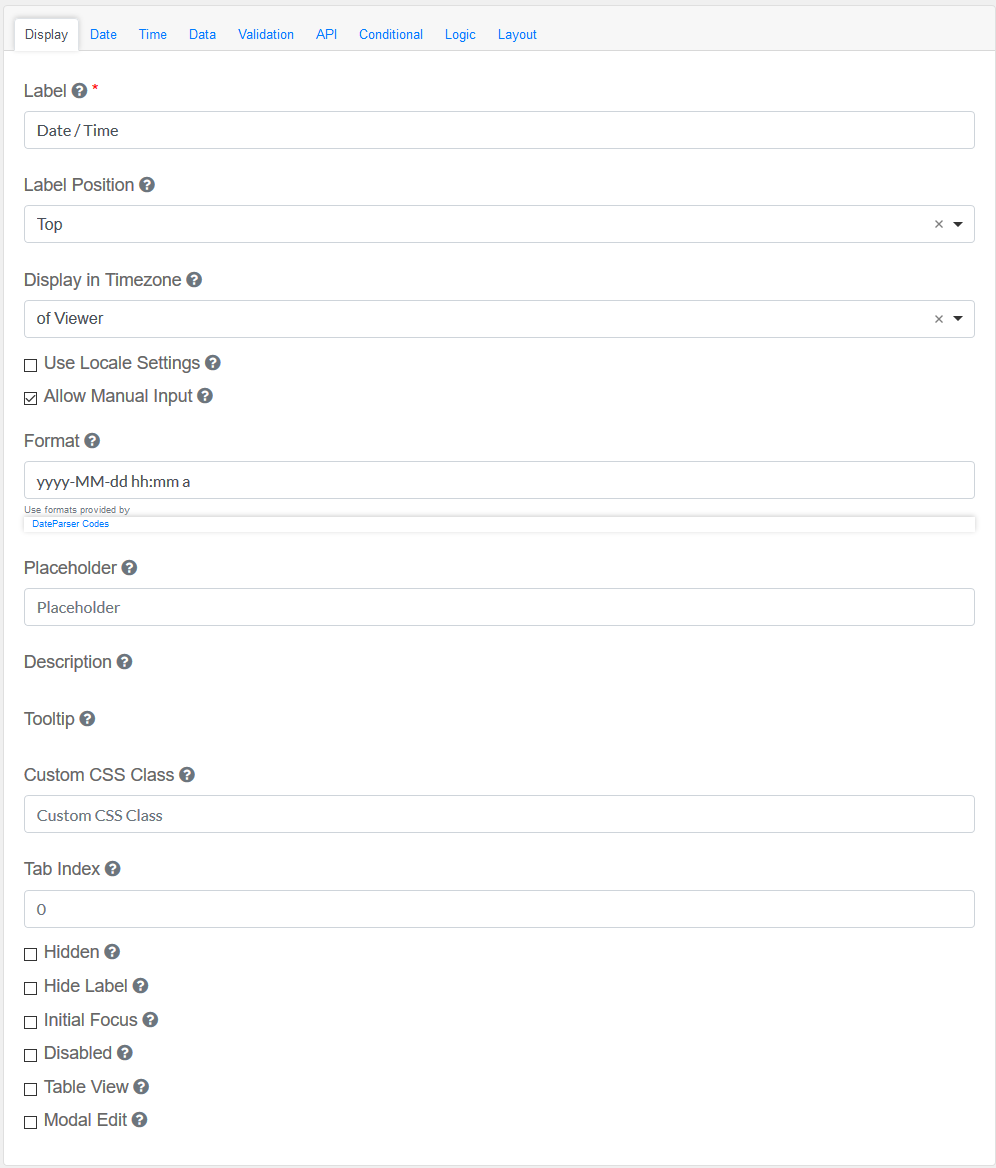Open the Conditional tab

pyautogui.click(x=391, y=34)
